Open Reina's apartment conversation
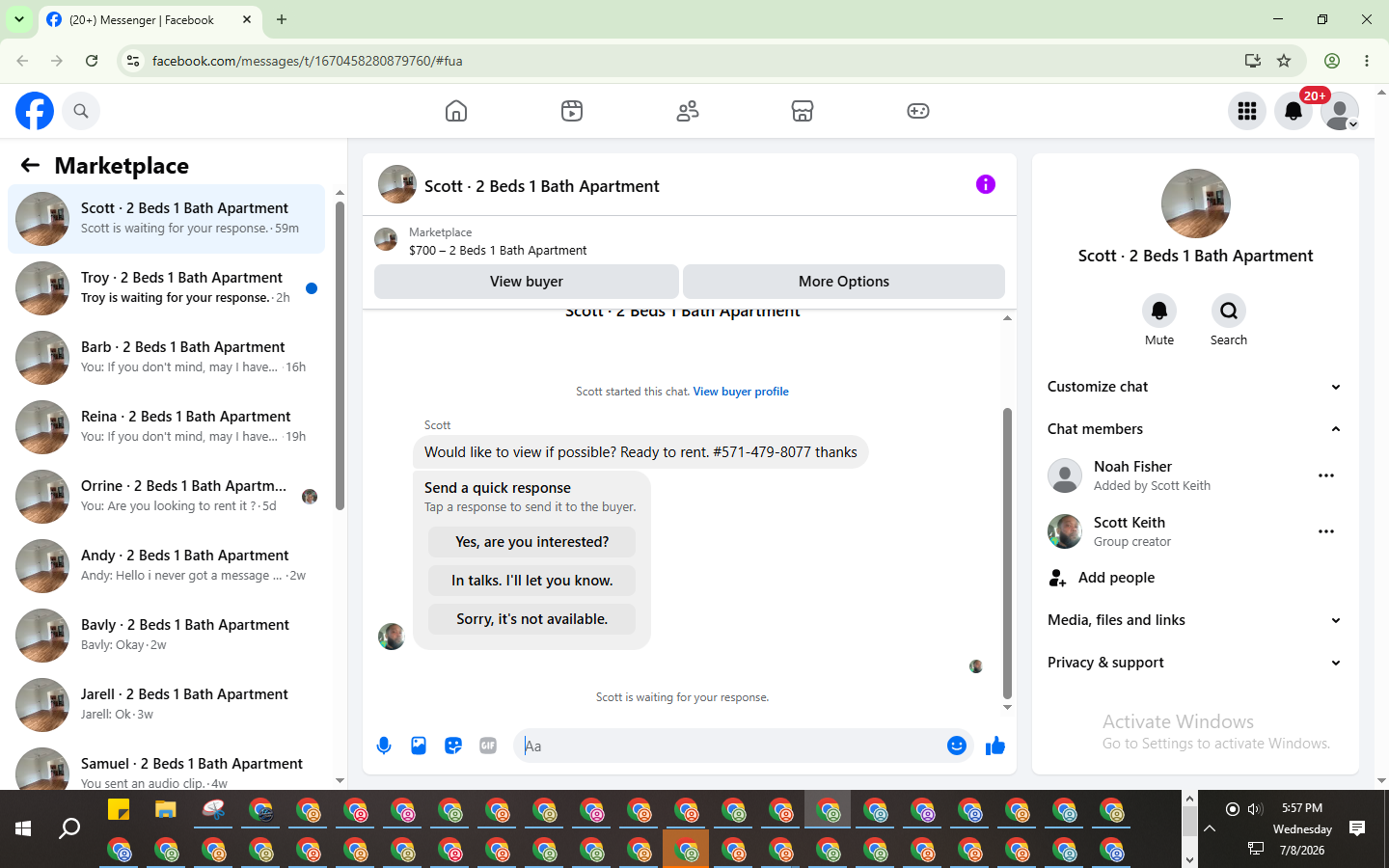1389x868 pixels. [166, 427]
